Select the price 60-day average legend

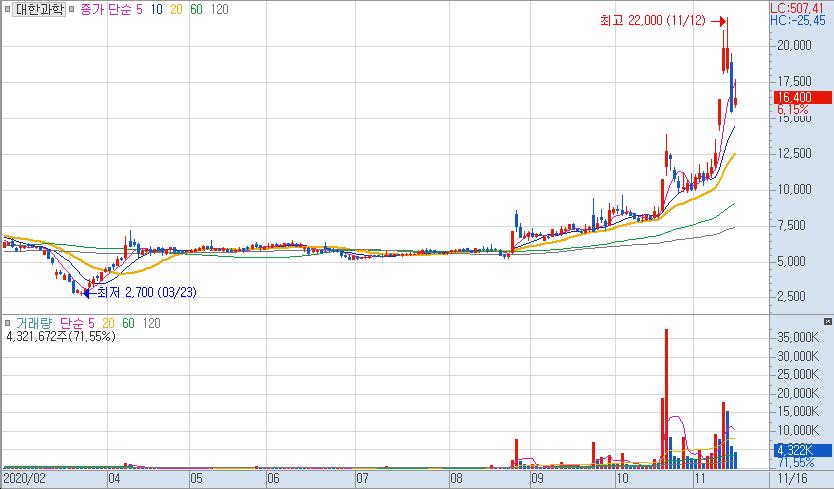[196, 10]
